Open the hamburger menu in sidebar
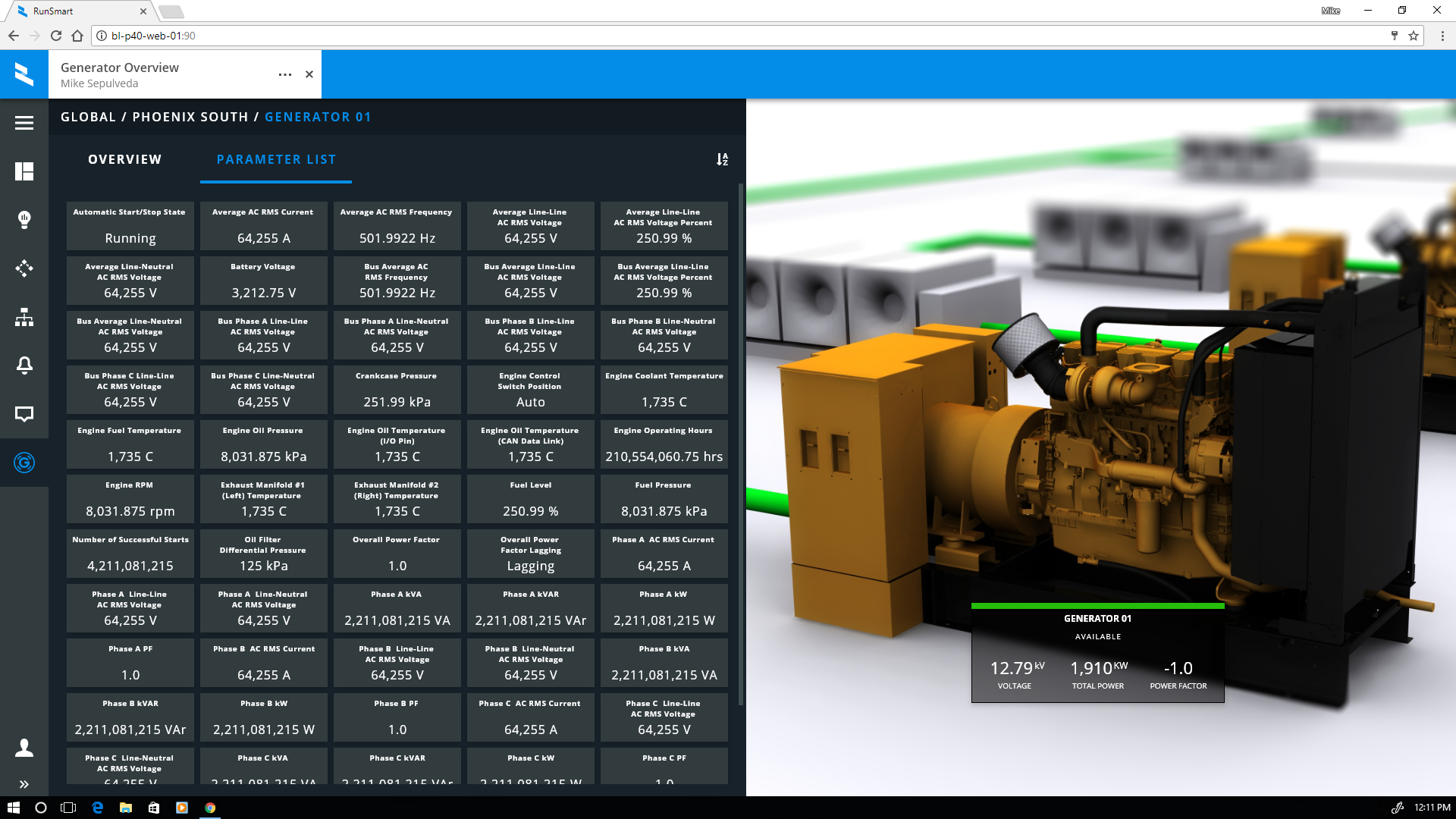This screenshot has height=819, width=1456. 24,123
